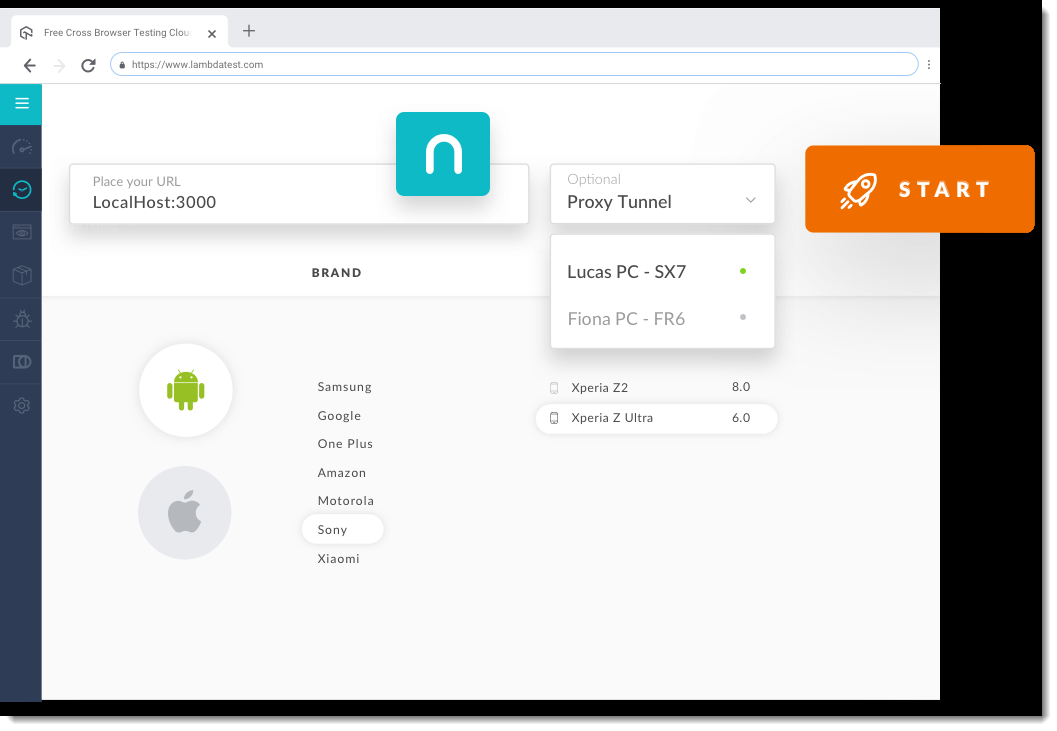1057x731 pixels.
Task: Select the Samsung brand
Action: 344,387
